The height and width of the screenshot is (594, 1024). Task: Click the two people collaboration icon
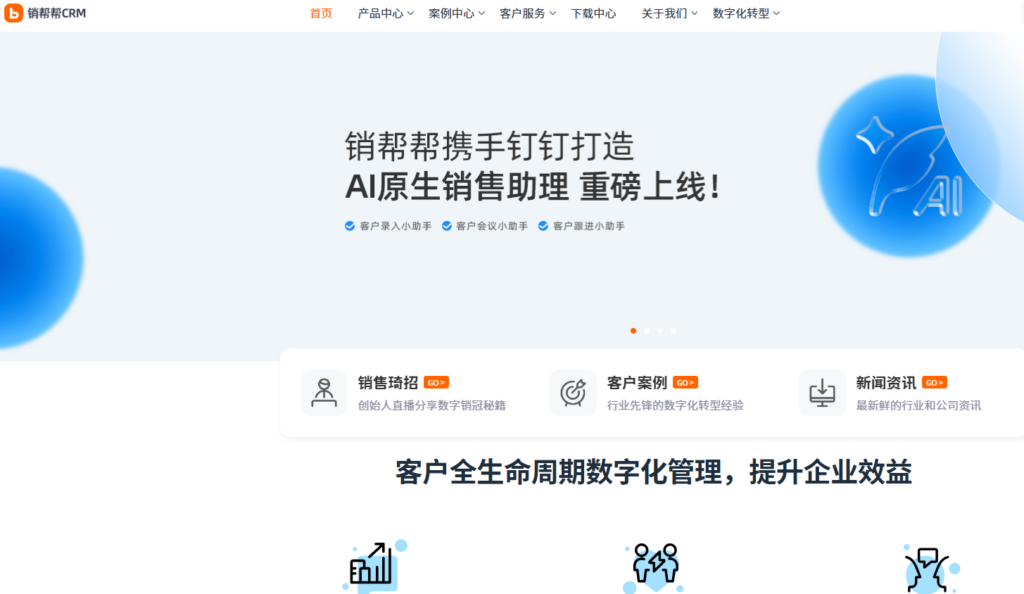tap(652, 566)
